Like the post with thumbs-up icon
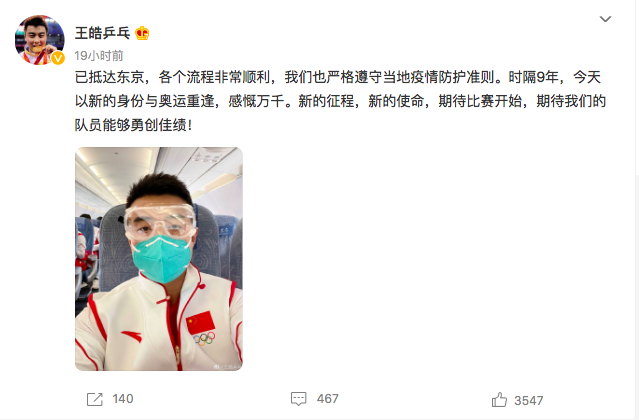The image size is (639, 420). pyautogui.click(x=499, y=400)
